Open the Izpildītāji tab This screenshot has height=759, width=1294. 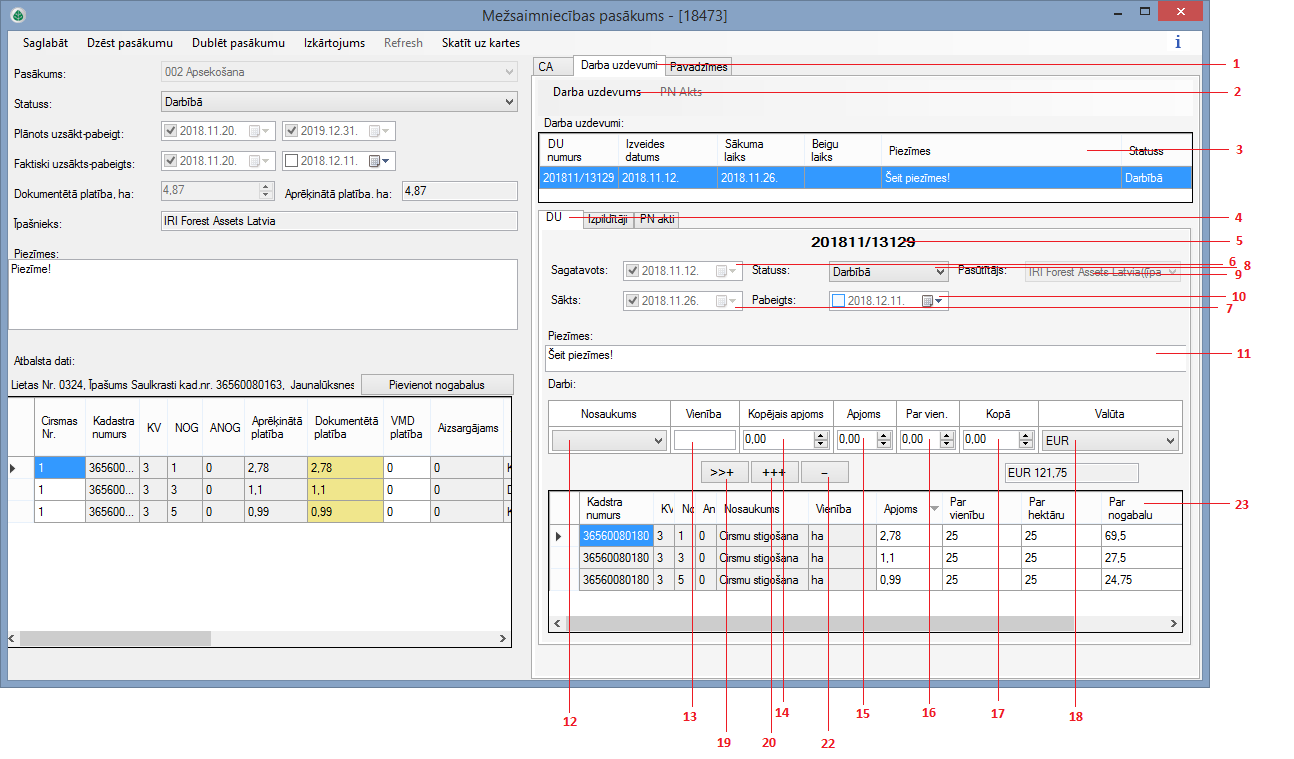coord(608,220)
